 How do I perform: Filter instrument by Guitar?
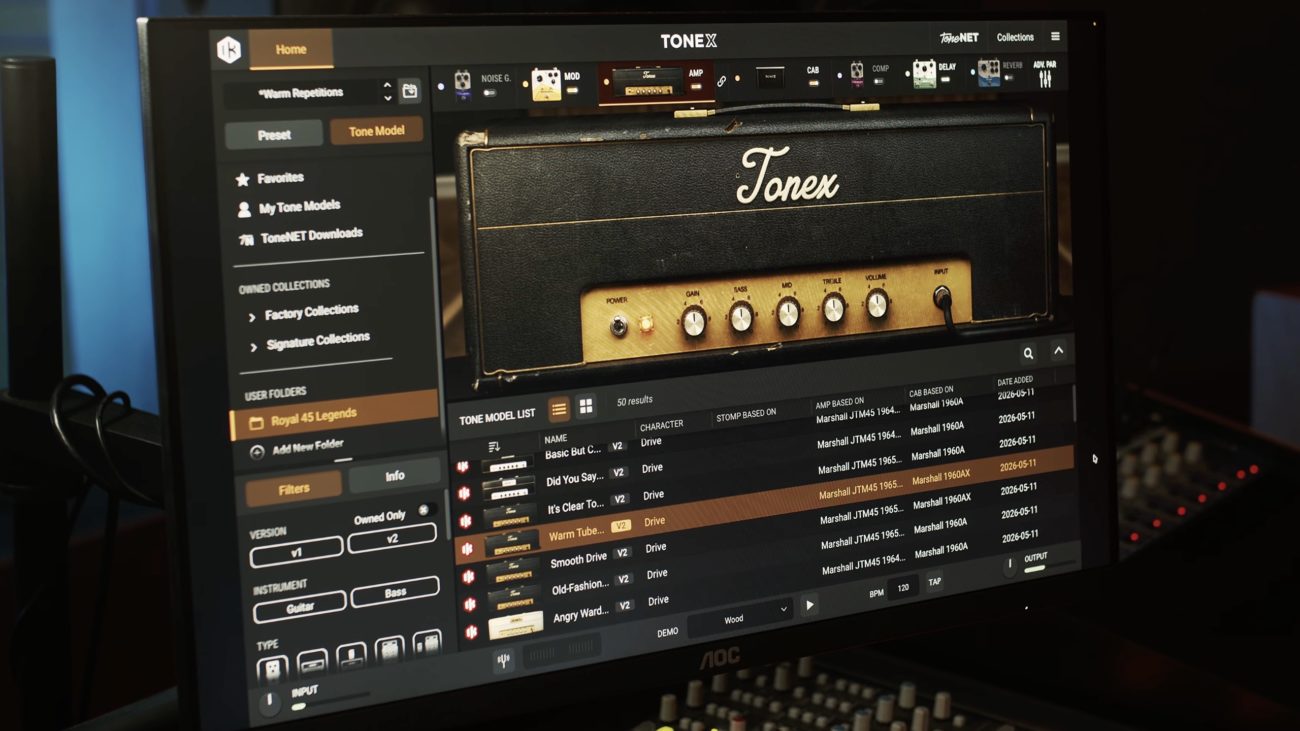coord(300,605)
